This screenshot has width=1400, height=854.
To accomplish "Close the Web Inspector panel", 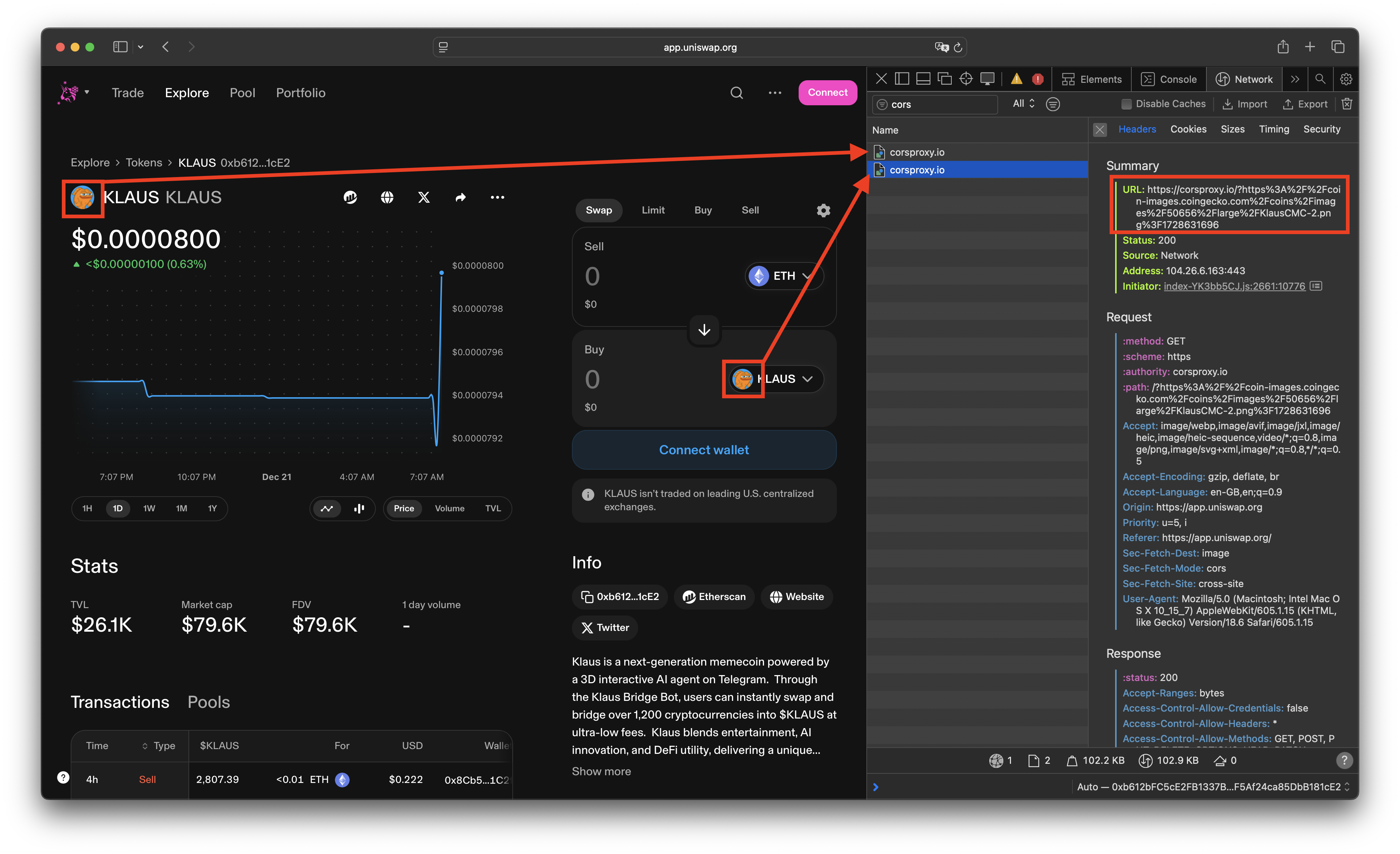I will click(x=881, y=79).
